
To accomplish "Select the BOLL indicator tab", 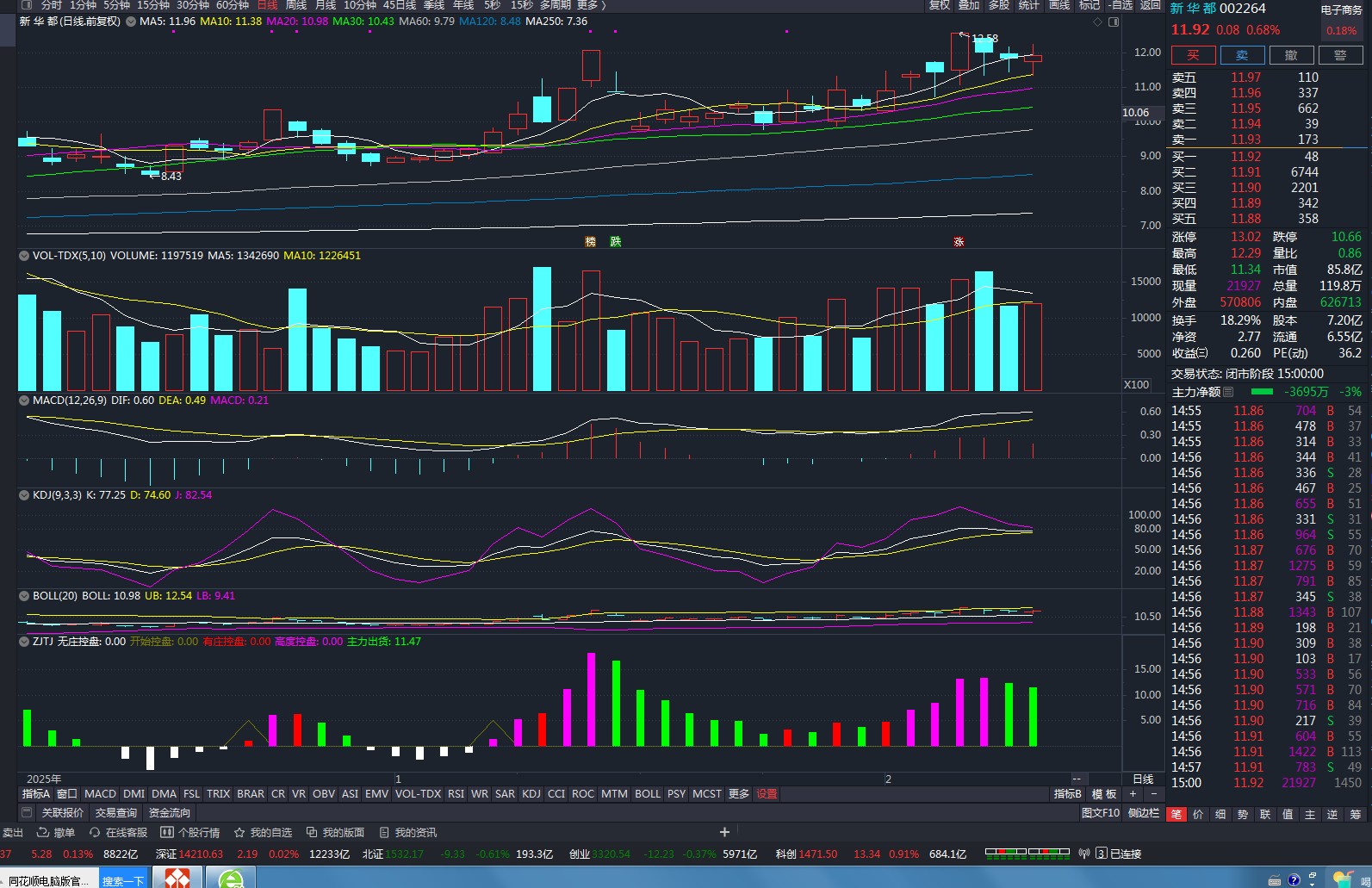I will 648,794.
